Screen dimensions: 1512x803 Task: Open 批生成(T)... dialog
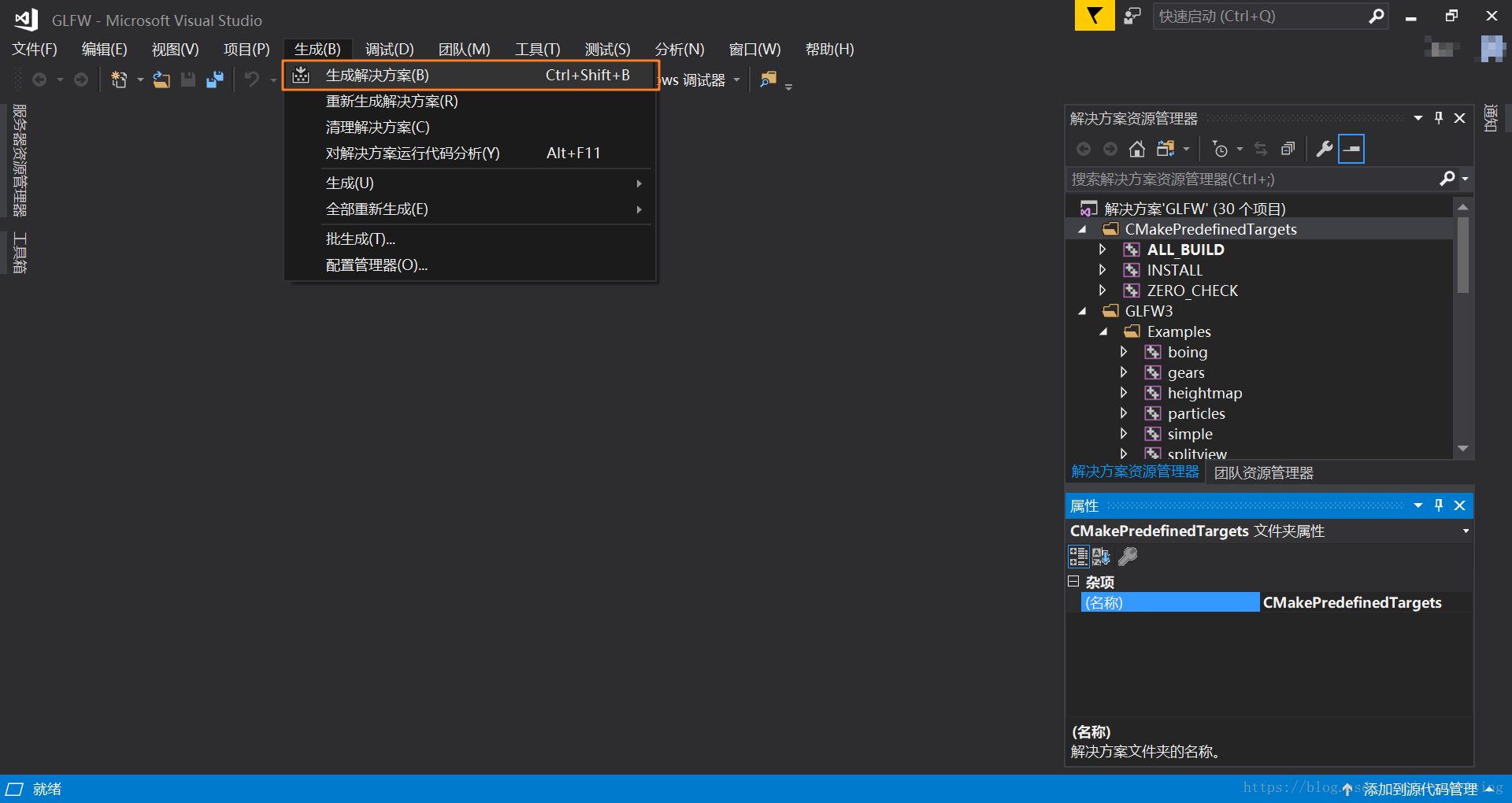[x=470, y=239]
